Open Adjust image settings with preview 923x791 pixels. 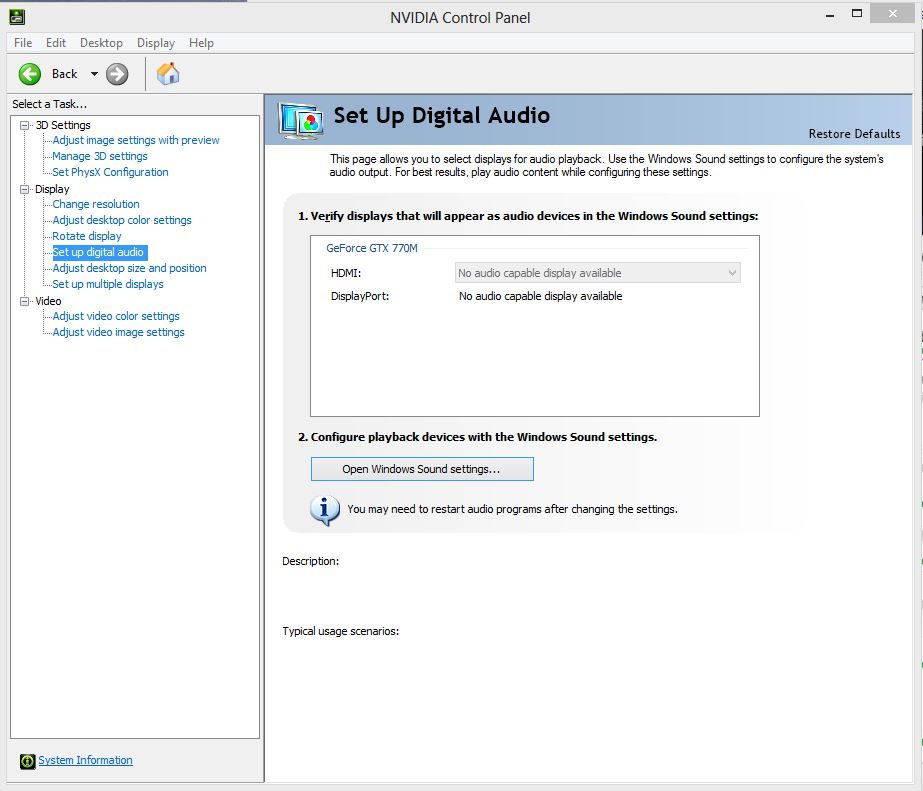136,140
